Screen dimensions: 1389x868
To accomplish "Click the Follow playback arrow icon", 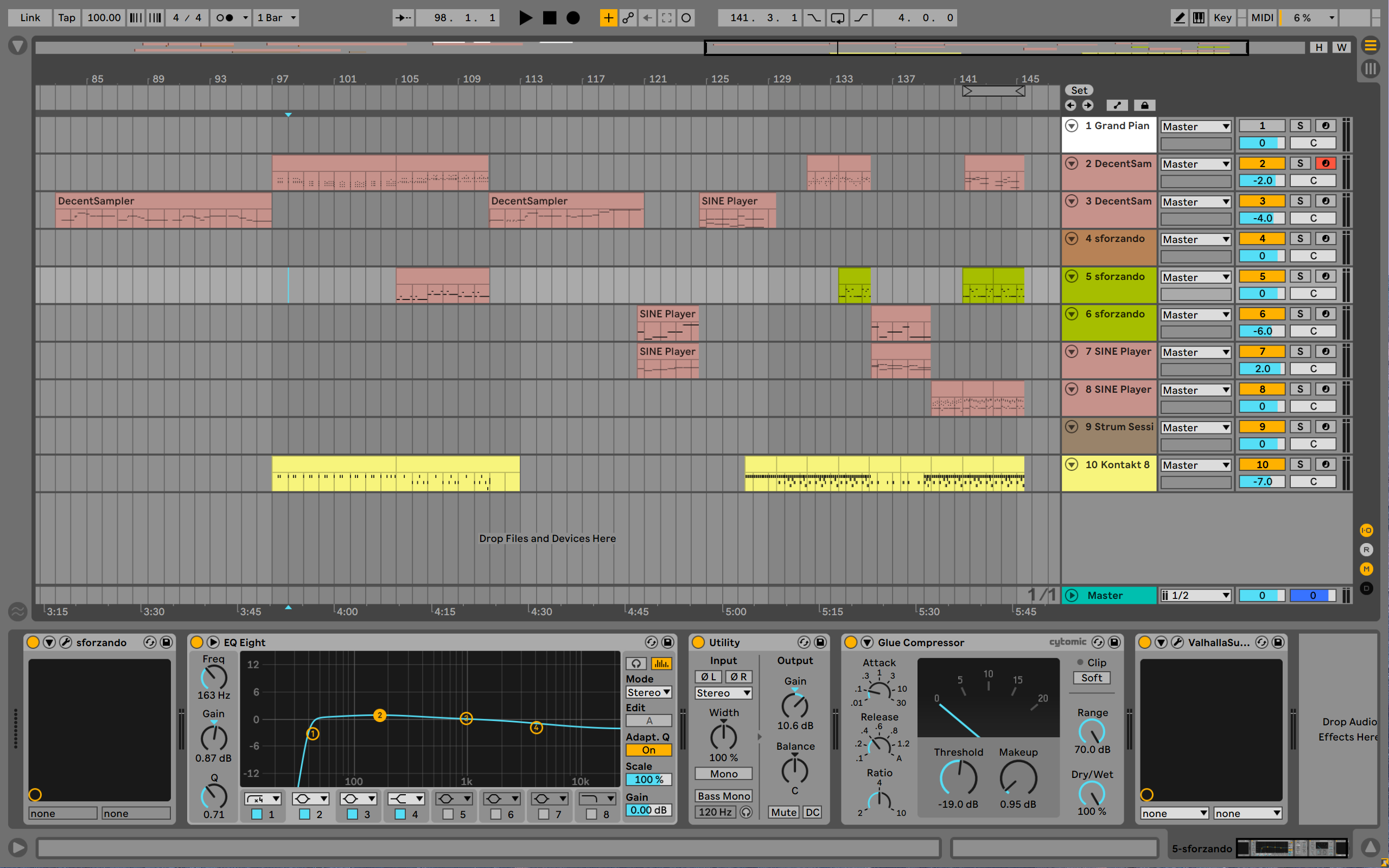I will tap(403, 18).
